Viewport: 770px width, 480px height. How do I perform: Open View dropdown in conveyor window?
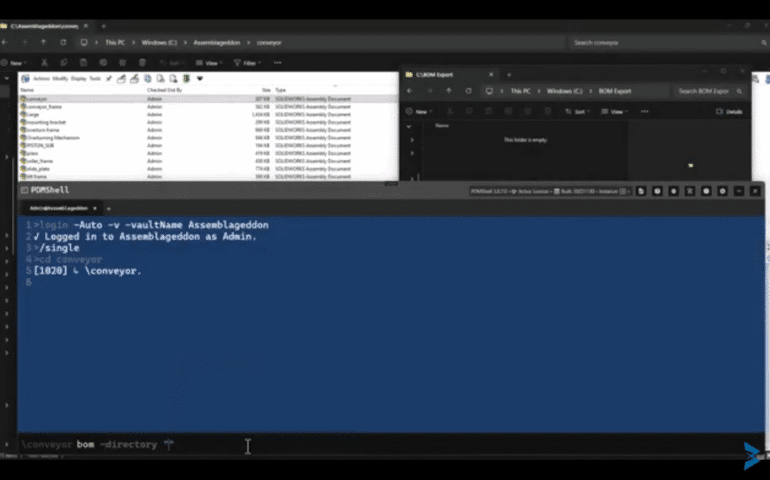(209, 63)
